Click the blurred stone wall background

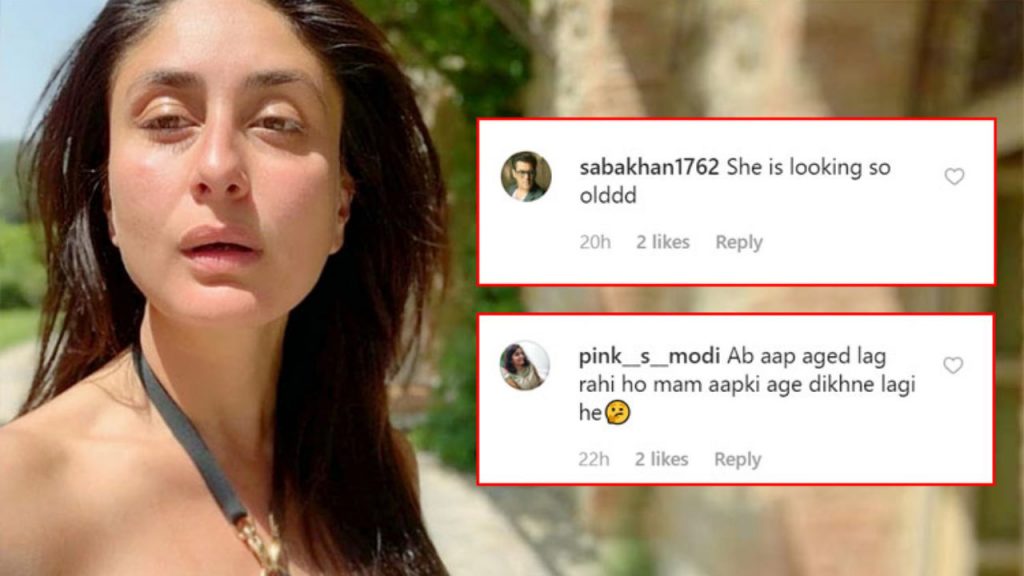(751, 59)
